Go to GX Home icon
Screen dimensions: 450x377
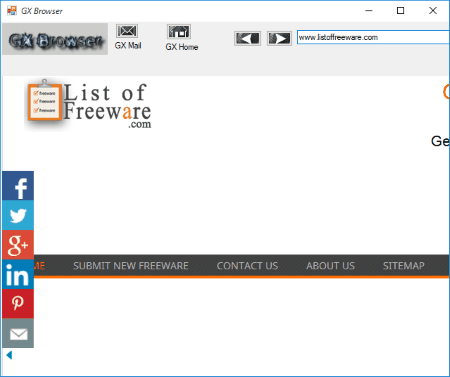pos(179,32)
